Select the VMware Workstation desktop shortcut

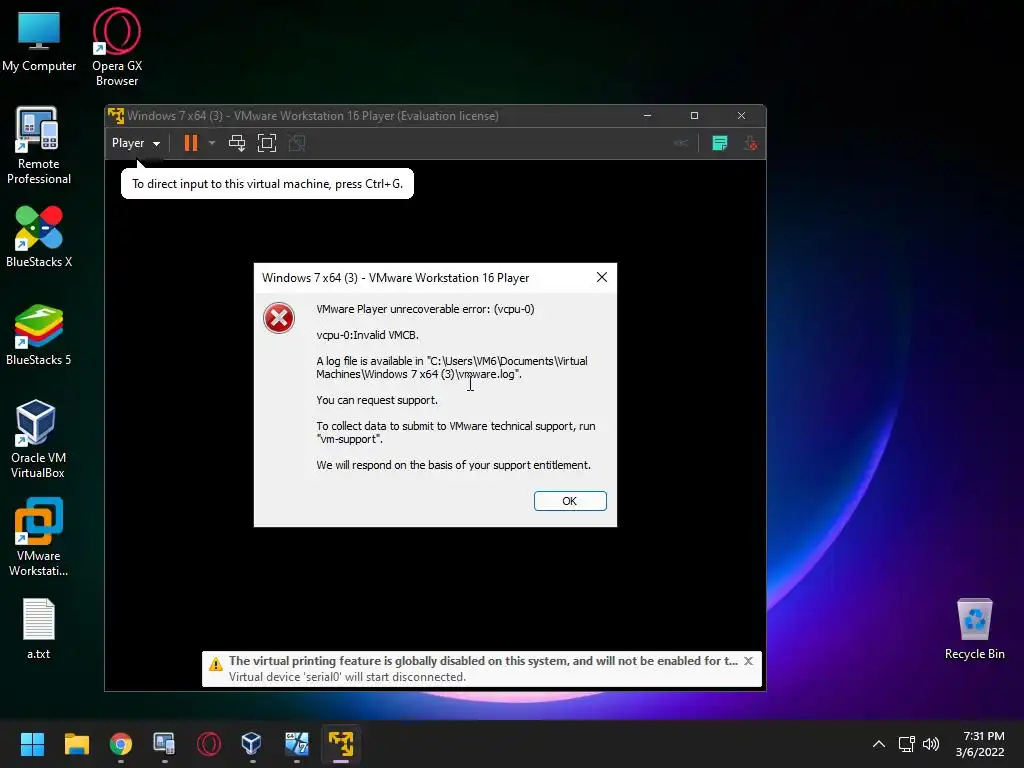(x=39, y=537)
